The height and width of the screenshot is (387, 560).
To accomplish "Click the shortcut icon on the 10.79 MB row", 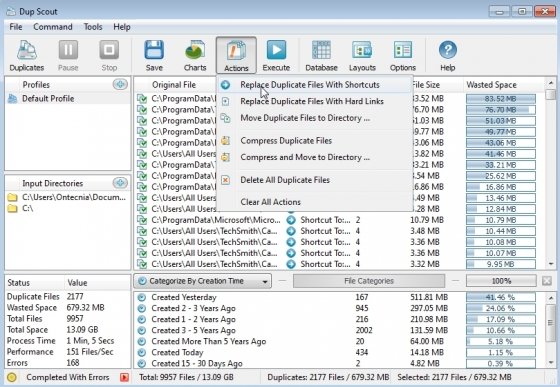I will point(291,220).
